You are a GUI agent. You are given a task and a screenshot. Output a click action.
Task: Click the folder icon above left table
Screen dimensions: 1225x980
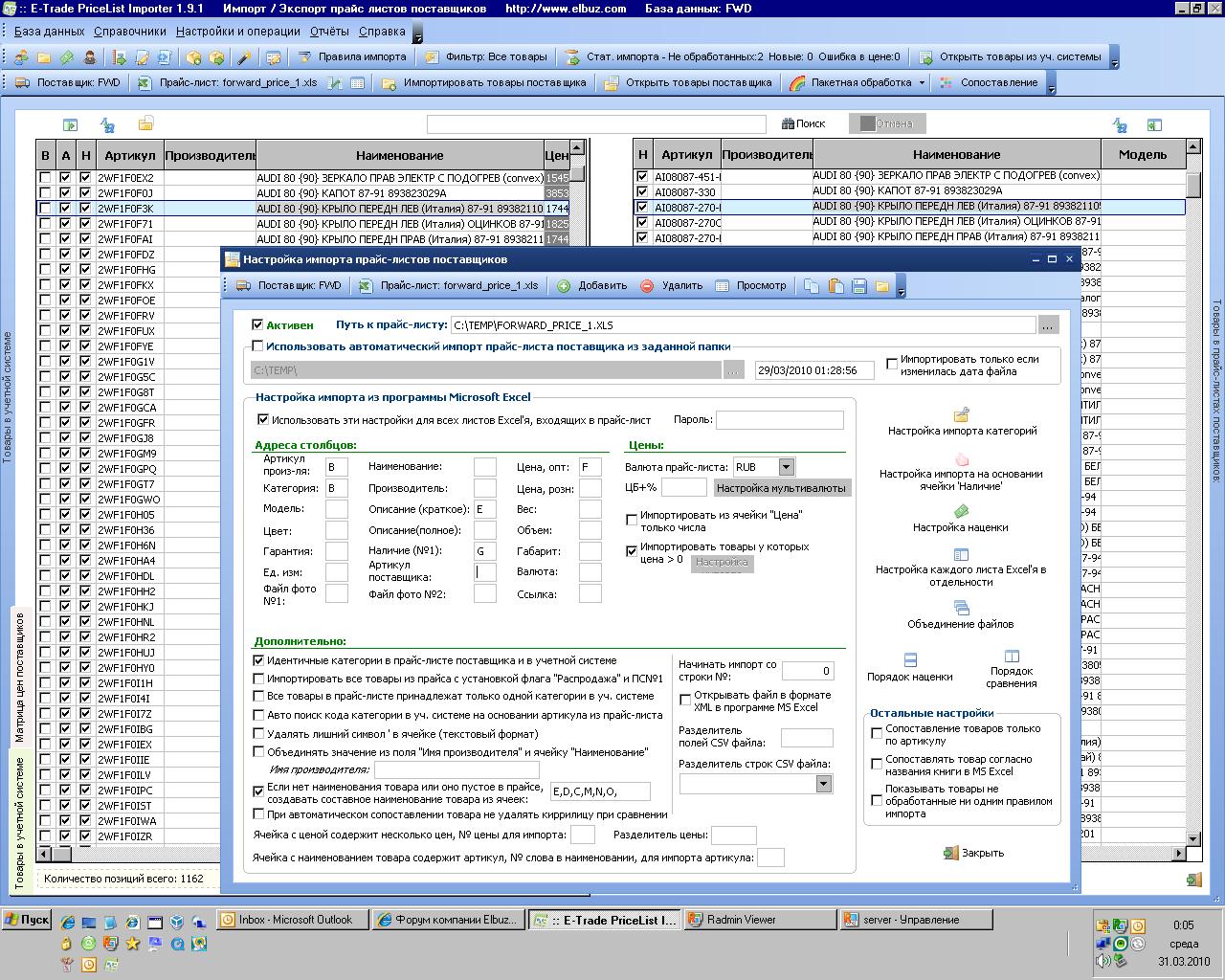click(x=145, y=124)
